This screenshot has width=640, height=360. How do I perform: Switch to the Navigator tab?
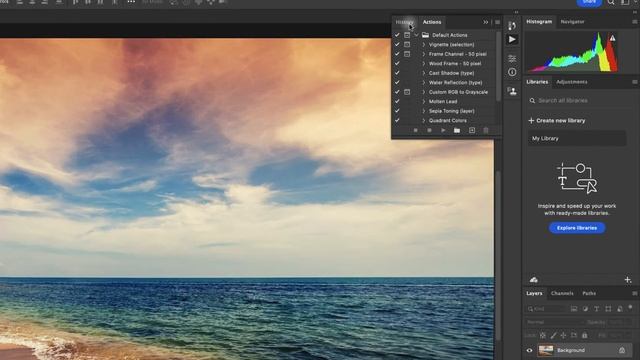click(x=572, y=22)
